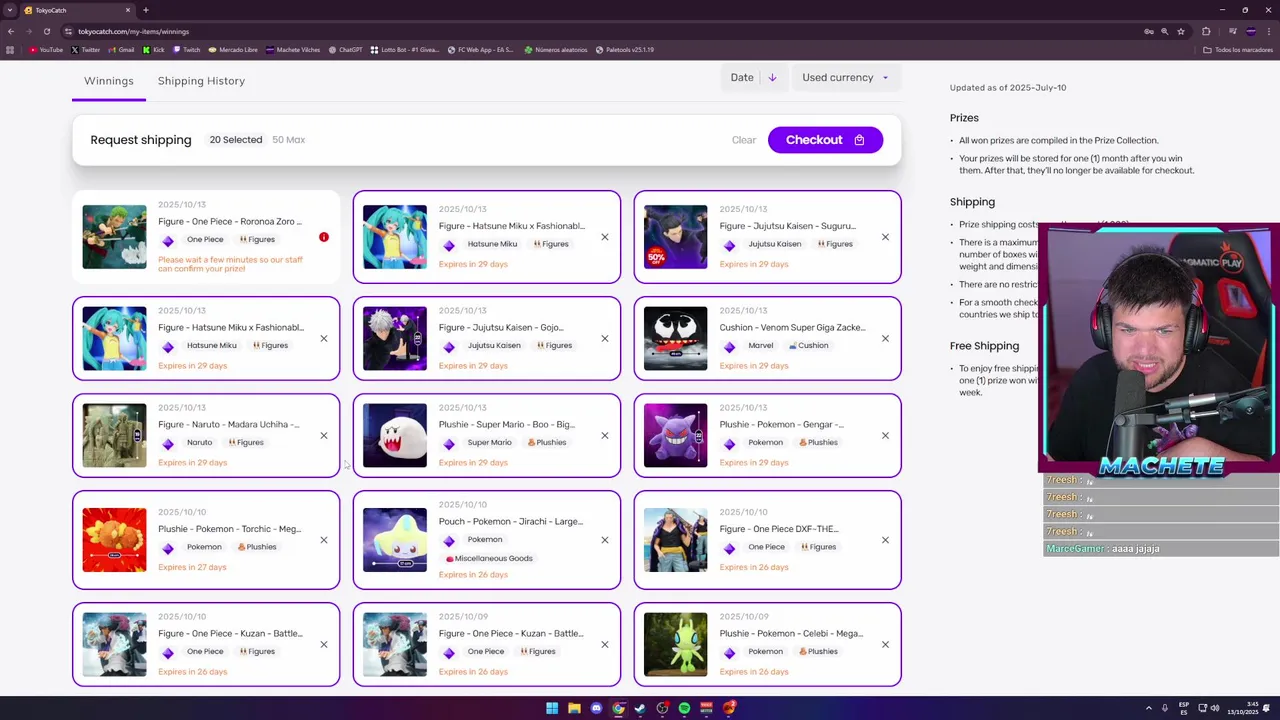Viewport: 1280px width, 720px height.
Task: Open Venom cushion thumbnail image
Action: pyautogui.click(x=675, y=338)
